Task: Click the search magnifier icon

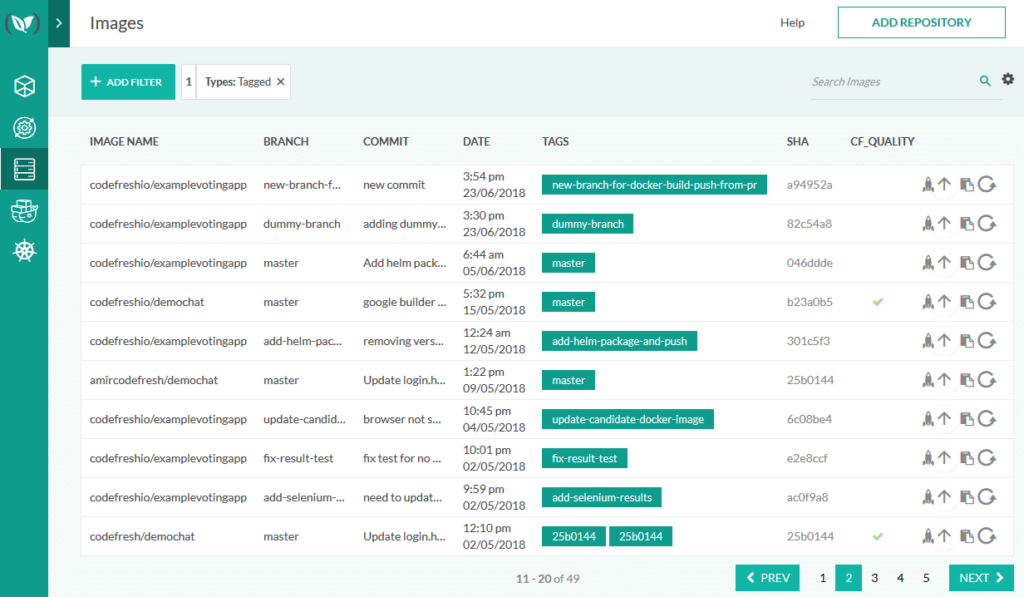Action: (x=985, y=79)
